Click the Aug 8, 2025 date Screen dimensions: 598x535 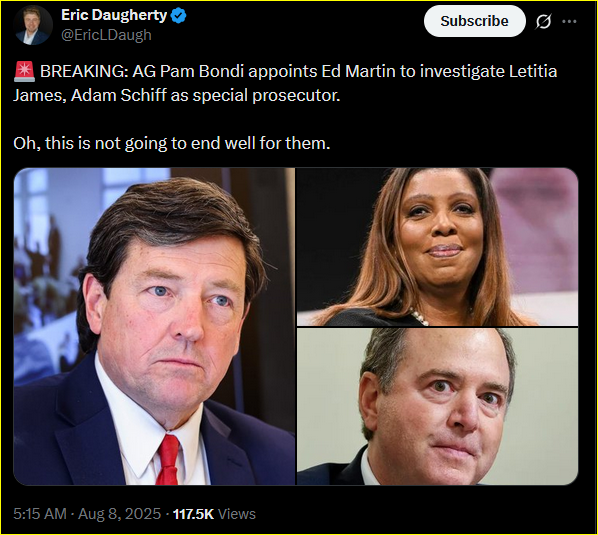point(119,514)
